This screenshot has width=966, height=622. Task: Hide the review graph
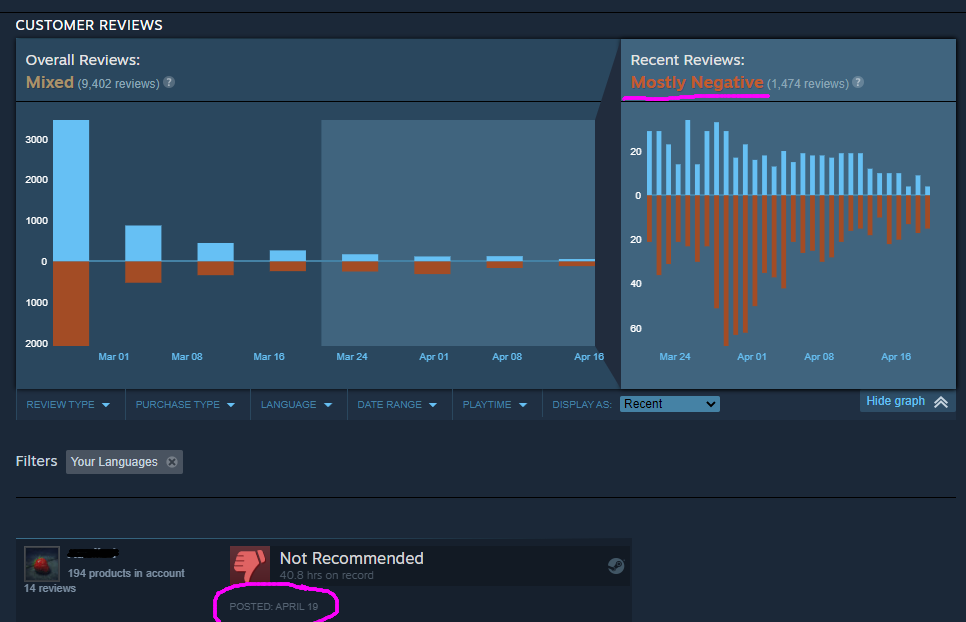(895, 401)
